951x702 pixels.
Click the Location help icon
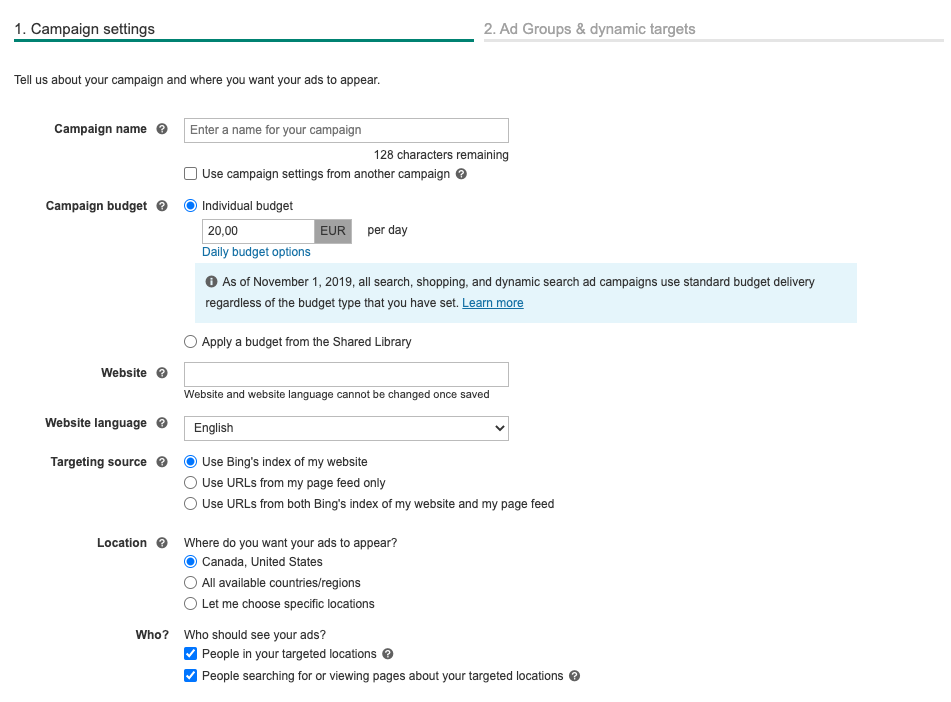coord(162,542)
